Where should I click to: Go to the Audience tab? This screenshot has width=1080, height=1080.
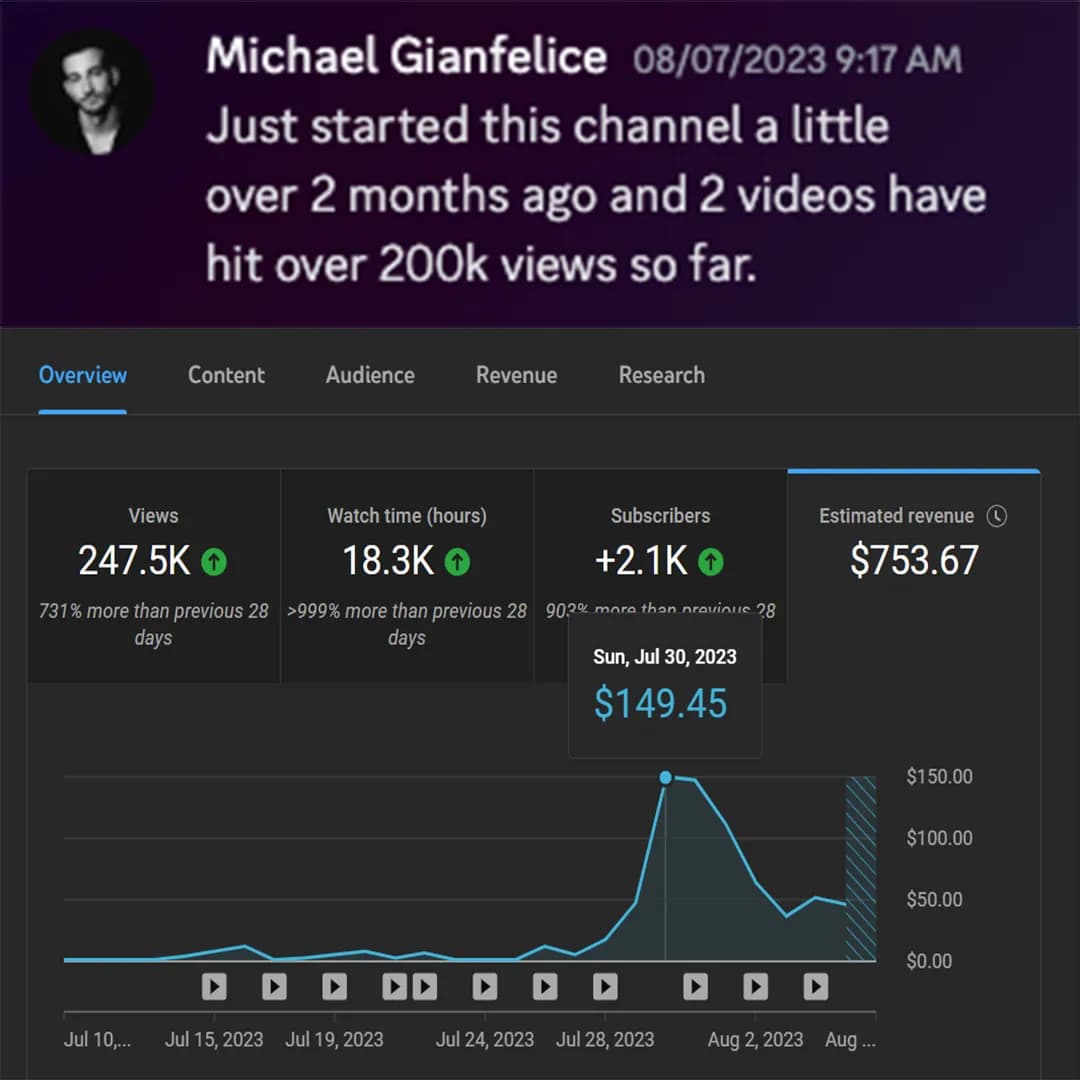[x=370, y=375]
